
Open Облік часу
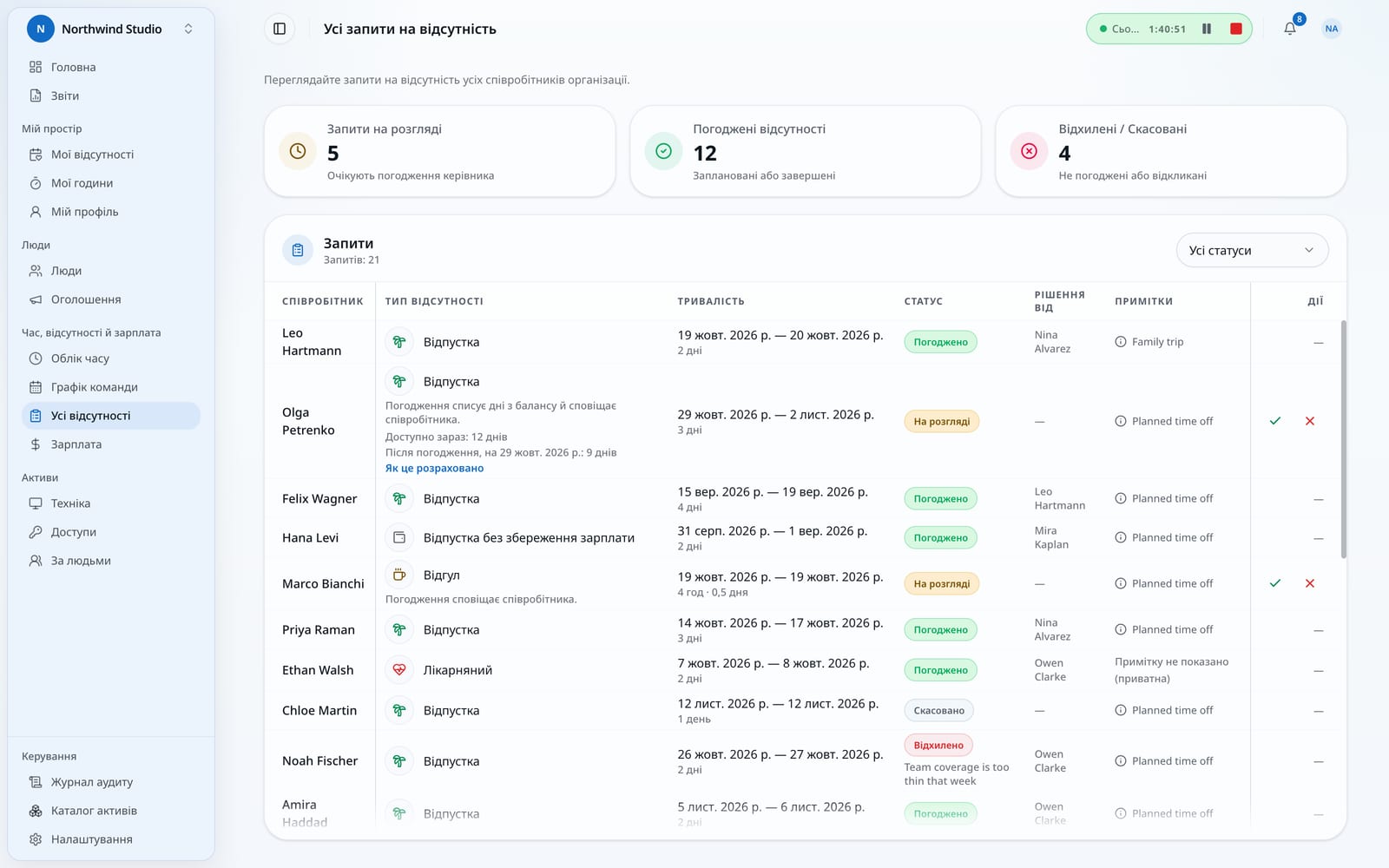(x=111, y=358)
